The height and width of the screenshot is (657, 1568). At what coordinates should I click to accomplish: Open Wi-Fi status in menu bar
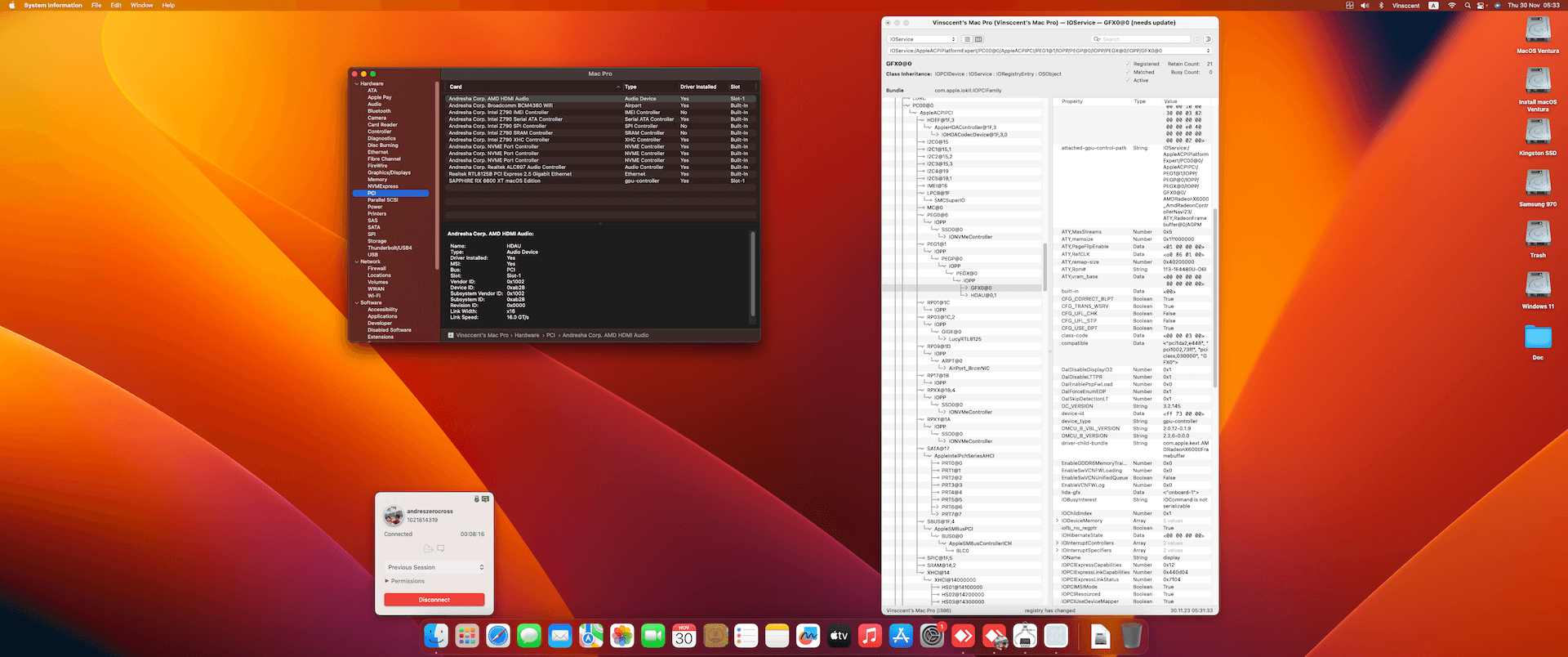[1451, 5]
